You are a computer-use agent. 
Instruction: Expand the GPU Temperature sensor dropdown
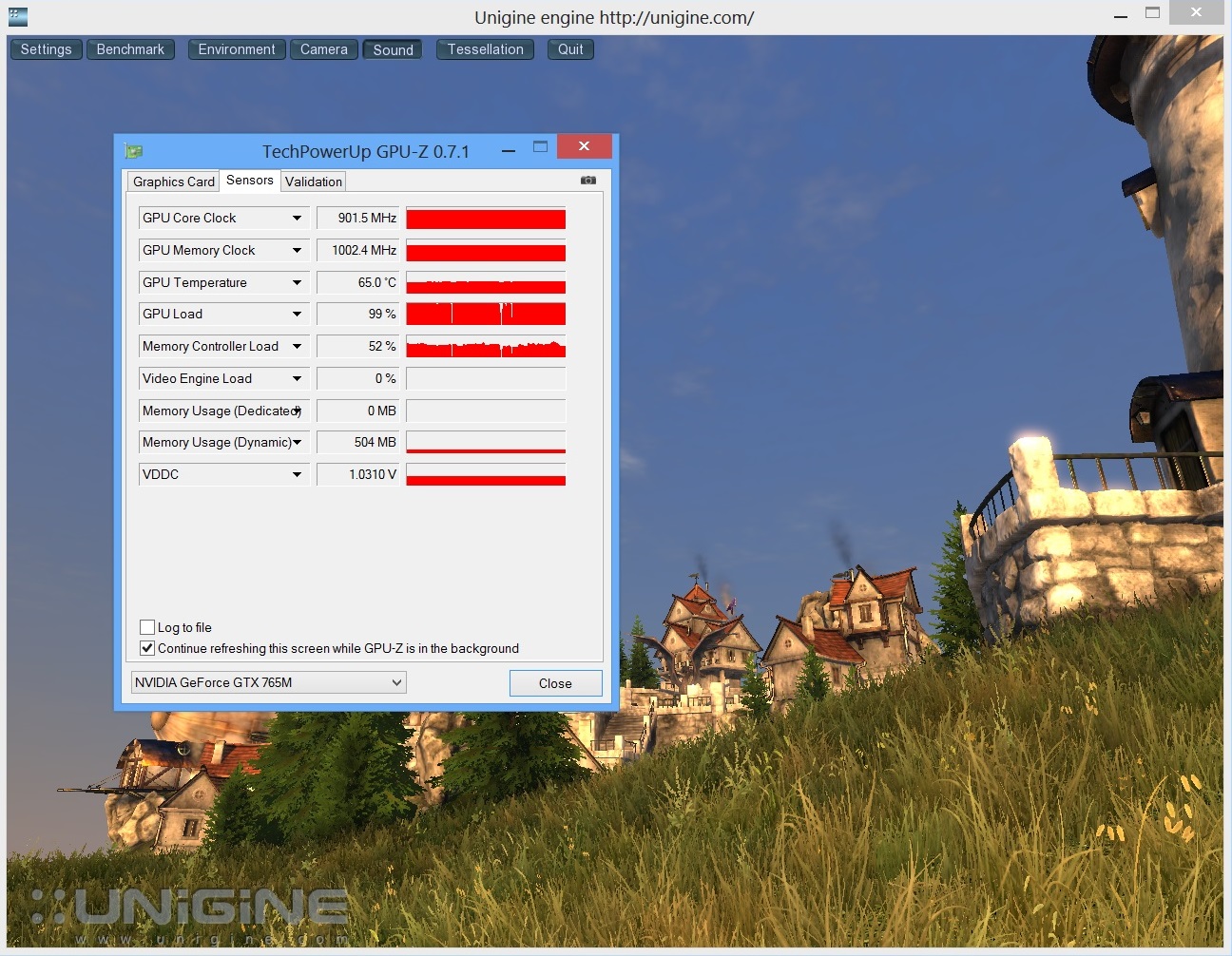(x=297, y=283)
